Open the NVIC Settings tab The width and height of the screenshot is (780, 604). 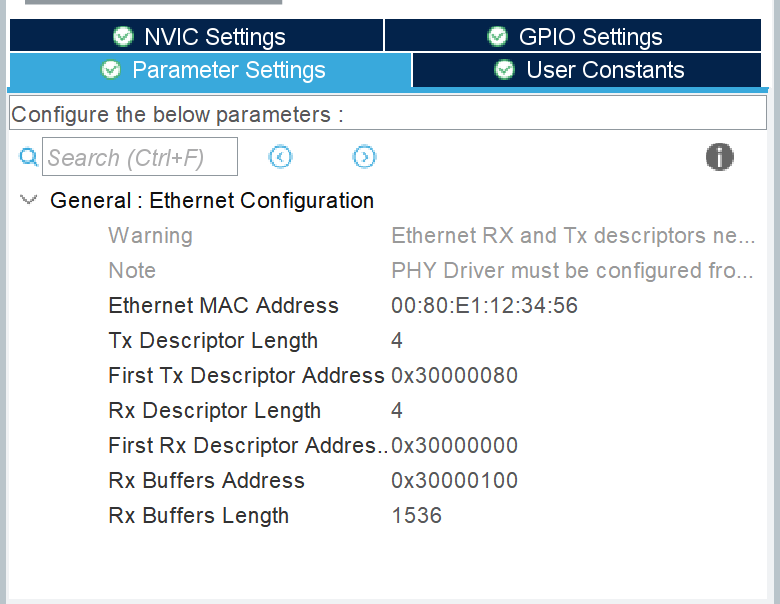(x=214, y=37)
